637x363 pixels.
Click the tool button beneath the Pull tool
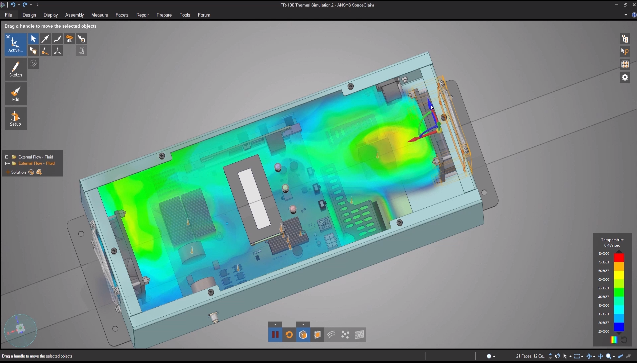[x=16, y=118]
